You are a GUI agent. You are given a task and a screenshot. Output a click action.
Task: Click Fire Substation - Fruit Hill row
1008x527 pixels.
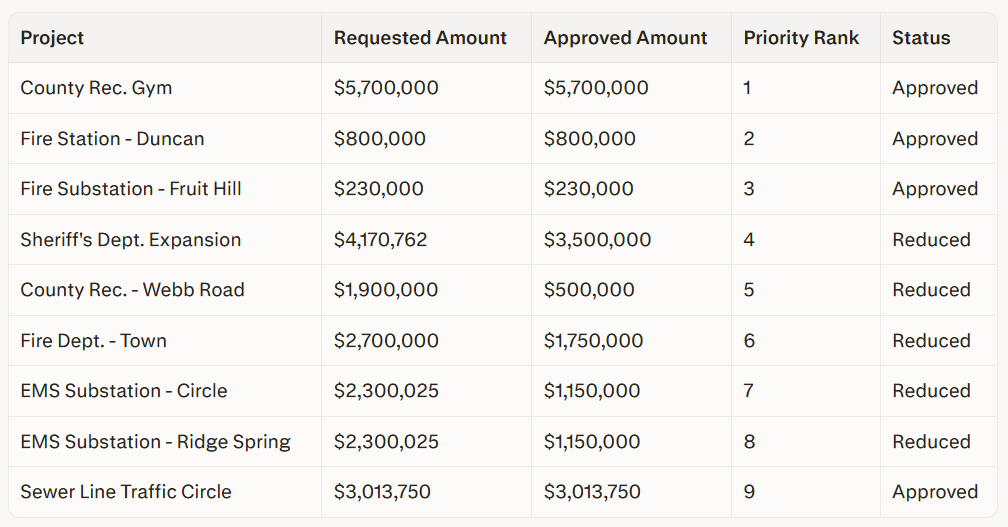point(131,189)
